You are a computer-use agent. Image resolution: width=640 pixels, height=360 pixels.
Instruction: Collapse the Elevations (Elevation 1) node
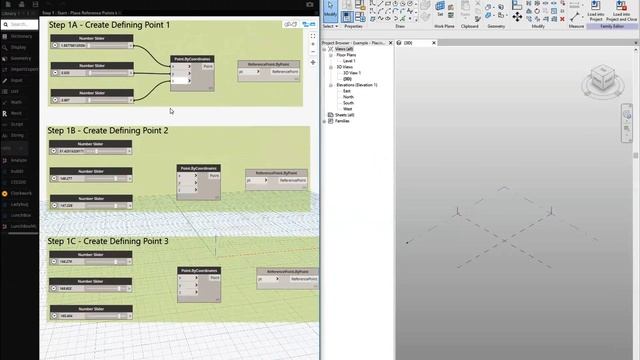[331, 85]
